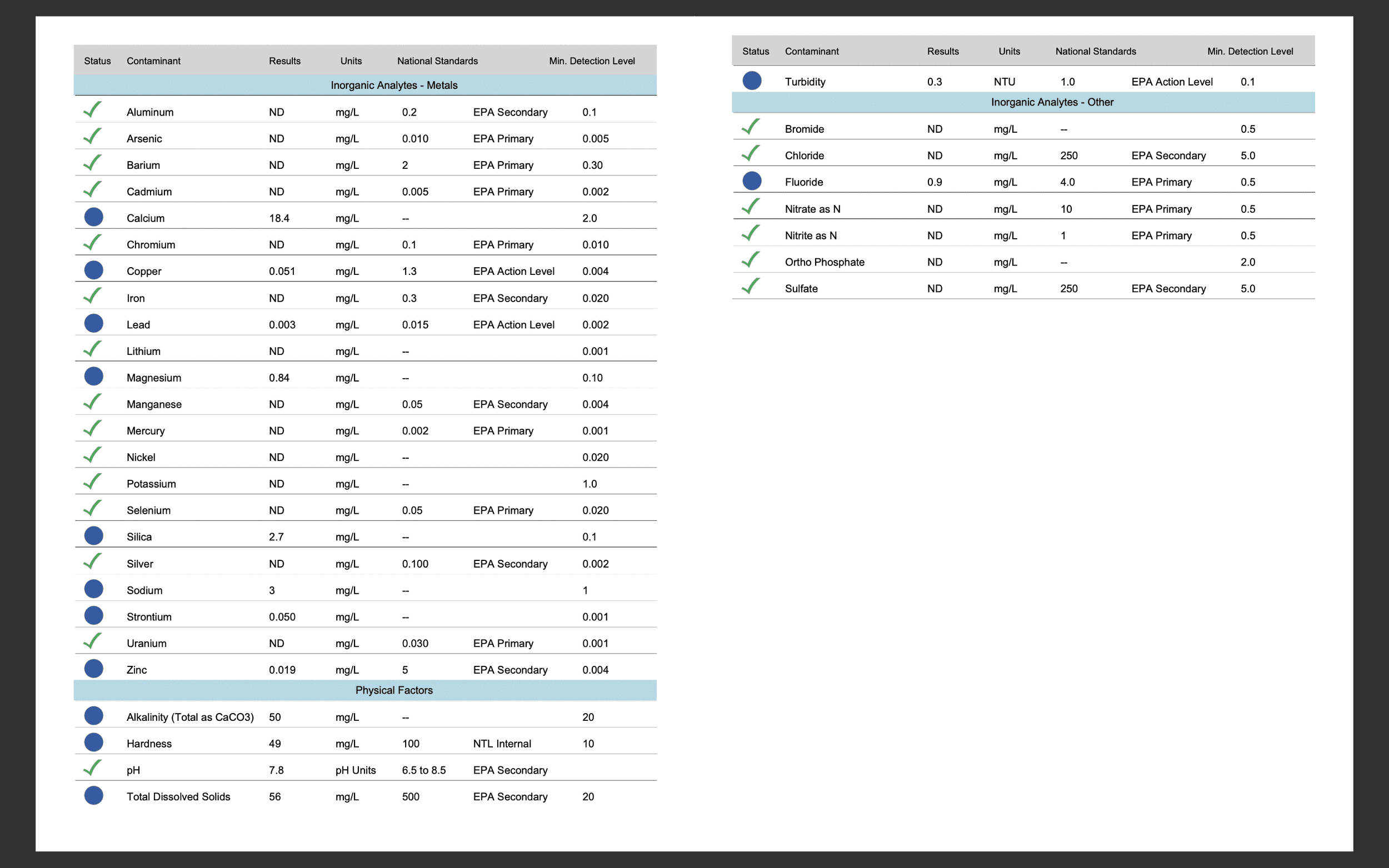Image resolution: width=1389 pixels, height=868 pixels.
Task: Click the green checkmark beside Bromide
Action: coord(751,127)
